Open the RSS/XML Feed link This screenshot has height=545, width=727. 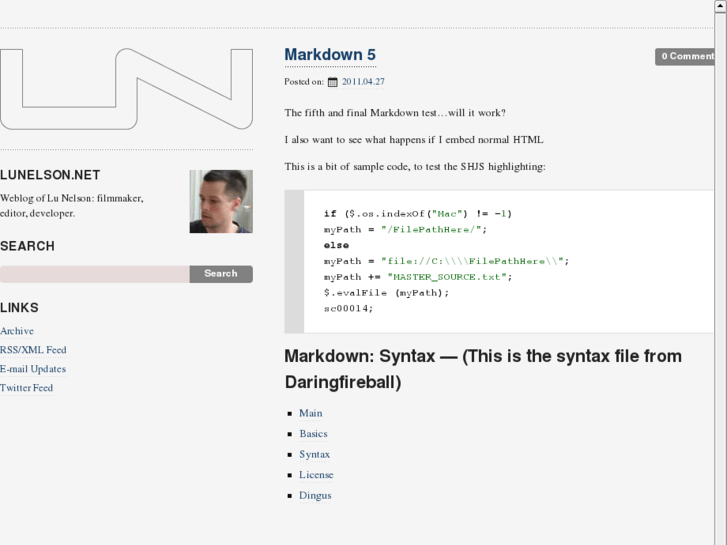coord(33,350)
